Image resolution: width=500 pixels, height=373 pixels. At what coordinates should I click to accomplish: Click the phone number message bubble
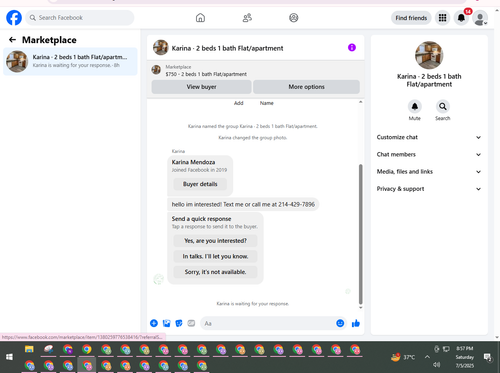[x=243, y=204]
